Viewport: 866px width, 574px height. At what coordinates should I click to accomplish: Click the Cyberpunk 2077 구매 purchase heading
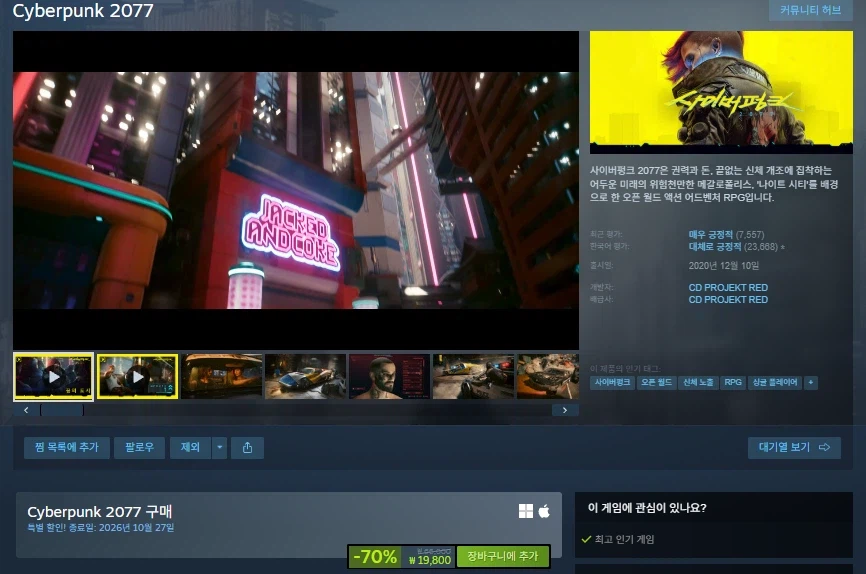99,512
